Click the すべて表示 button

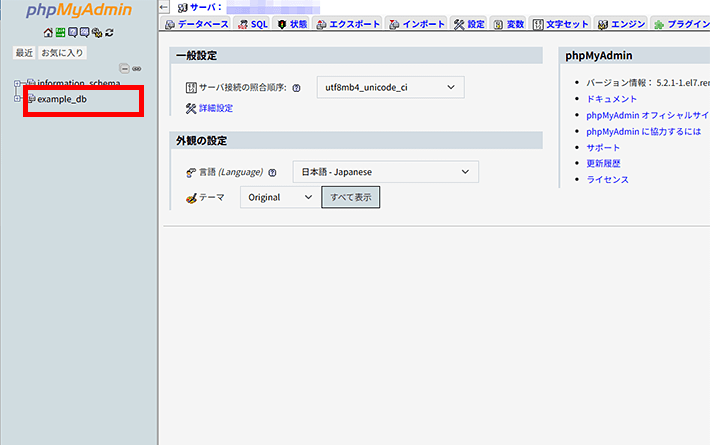[350, 197]
